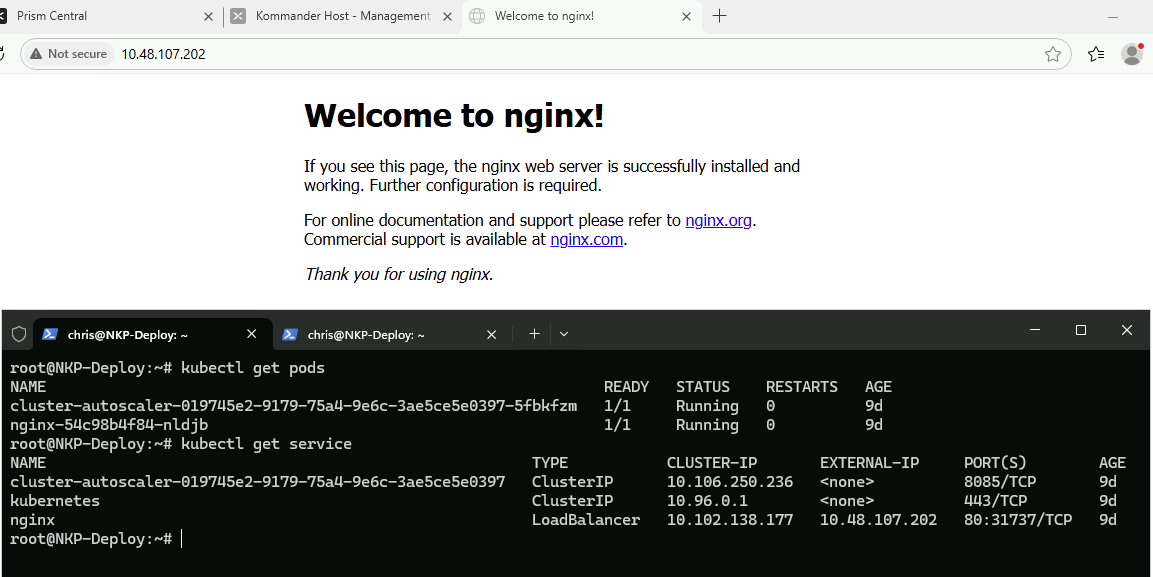This screenshot has height=577, width=1153.
Task: Click the Welcome to nginx! heading
Action: click(454, 115)
